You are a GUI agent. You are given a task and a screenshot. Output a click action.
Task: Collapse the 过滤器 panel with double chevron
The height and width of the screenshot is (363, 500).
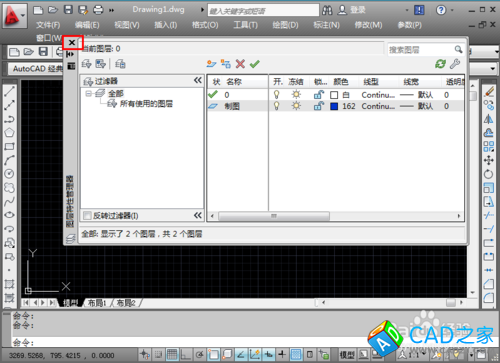(198, 80)
